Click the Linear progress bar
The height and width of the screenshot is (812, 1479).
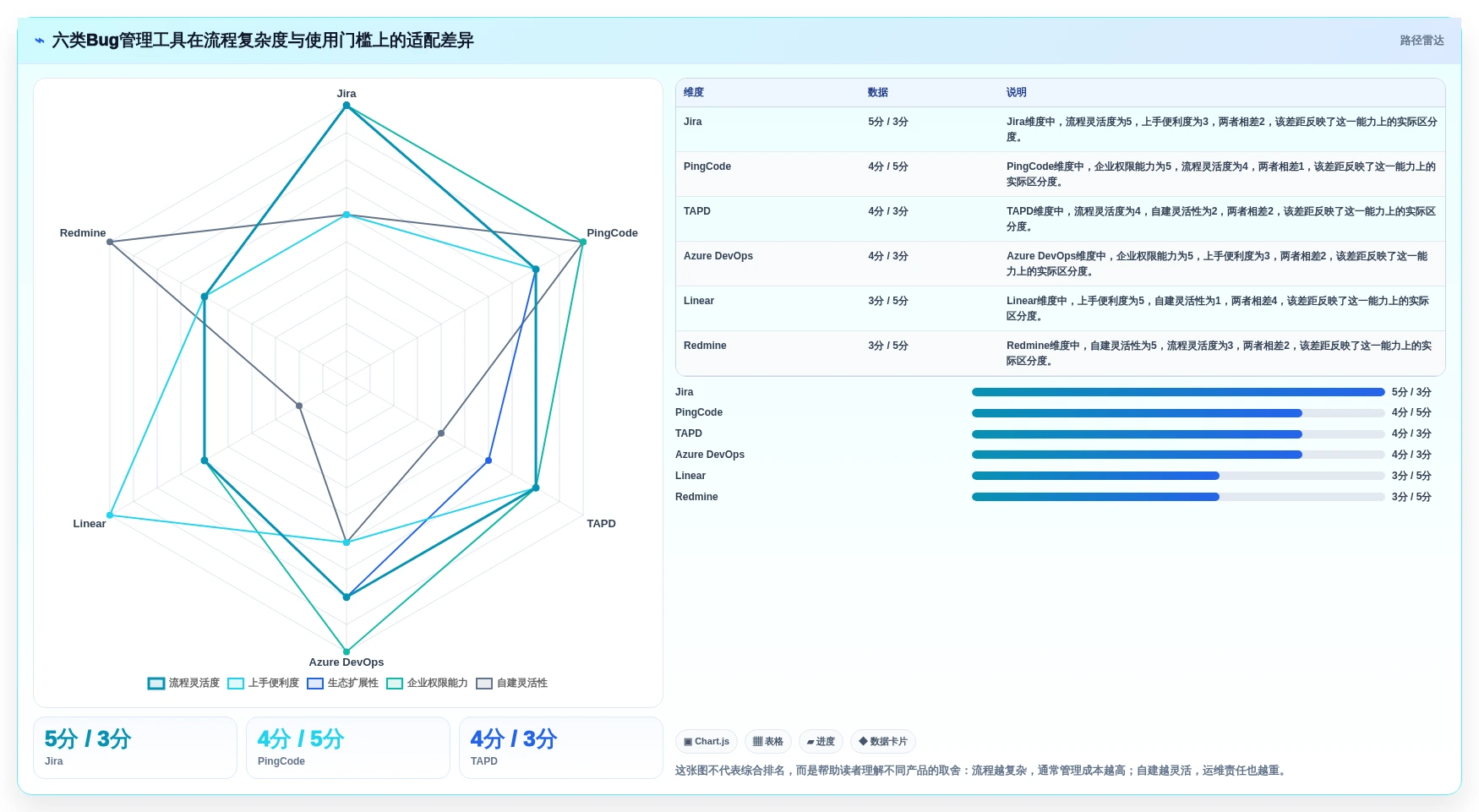click(x=1178, y=476)
